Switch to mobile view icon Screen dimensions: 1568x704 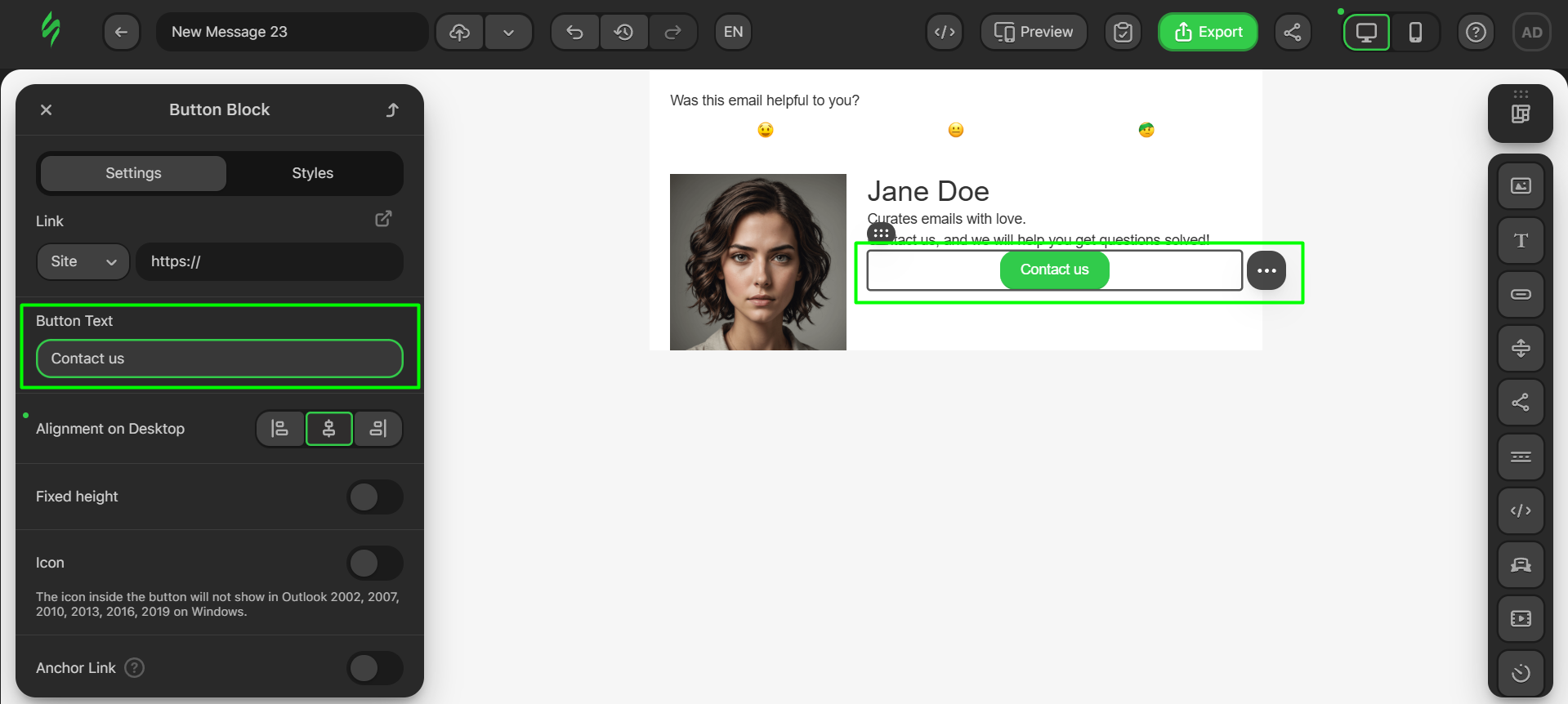click(1415, 32)
